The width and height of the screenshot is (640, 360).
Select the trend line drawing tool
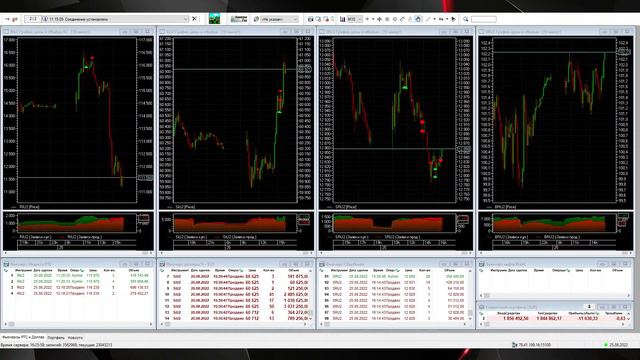[x=428, y=19]
